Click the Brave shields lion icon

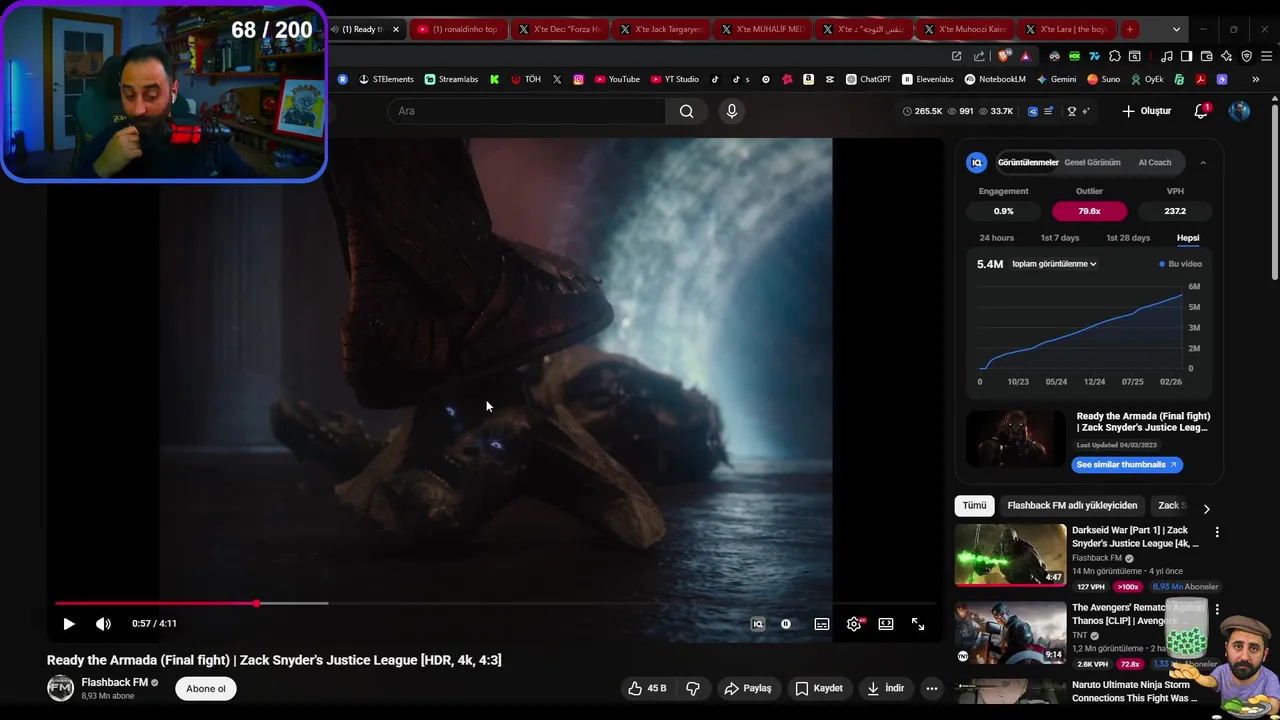pos(1004,56)
